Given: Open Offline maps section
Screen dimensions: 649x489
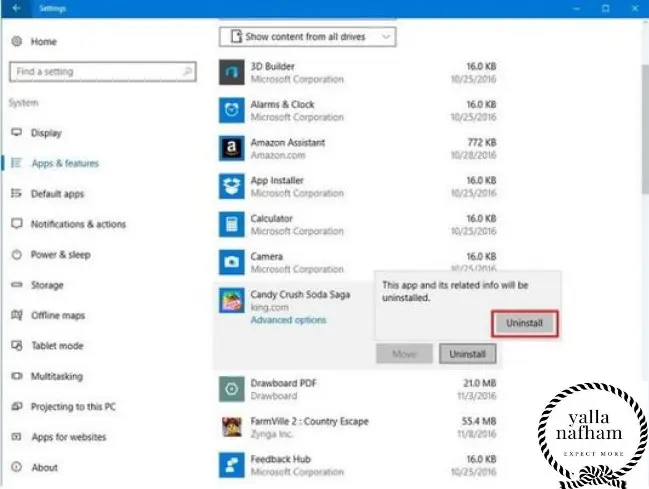Looking at the screenshot, I should click(58, 316).
